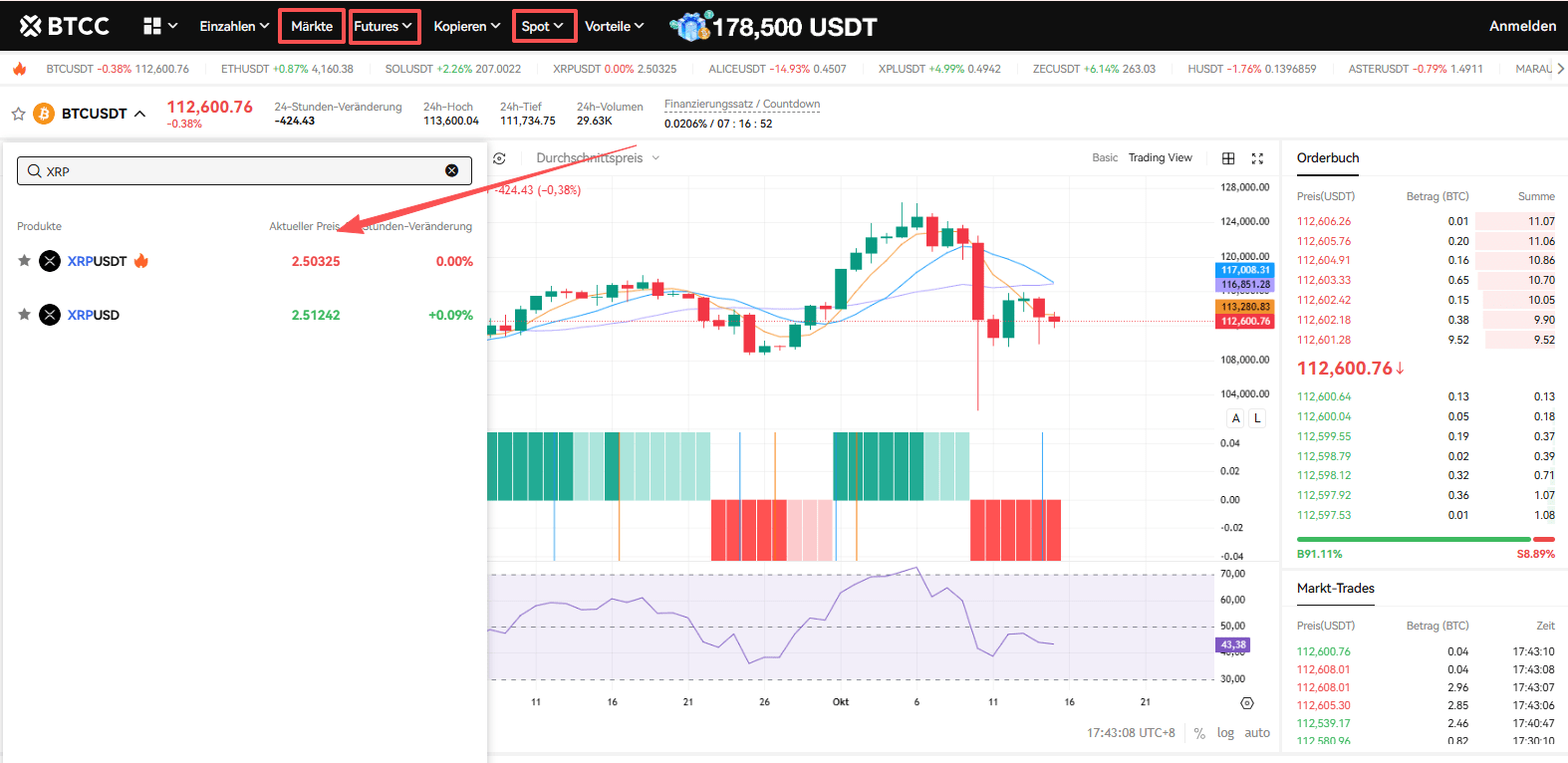Toggle auto scale at chart bottom

1257,733
